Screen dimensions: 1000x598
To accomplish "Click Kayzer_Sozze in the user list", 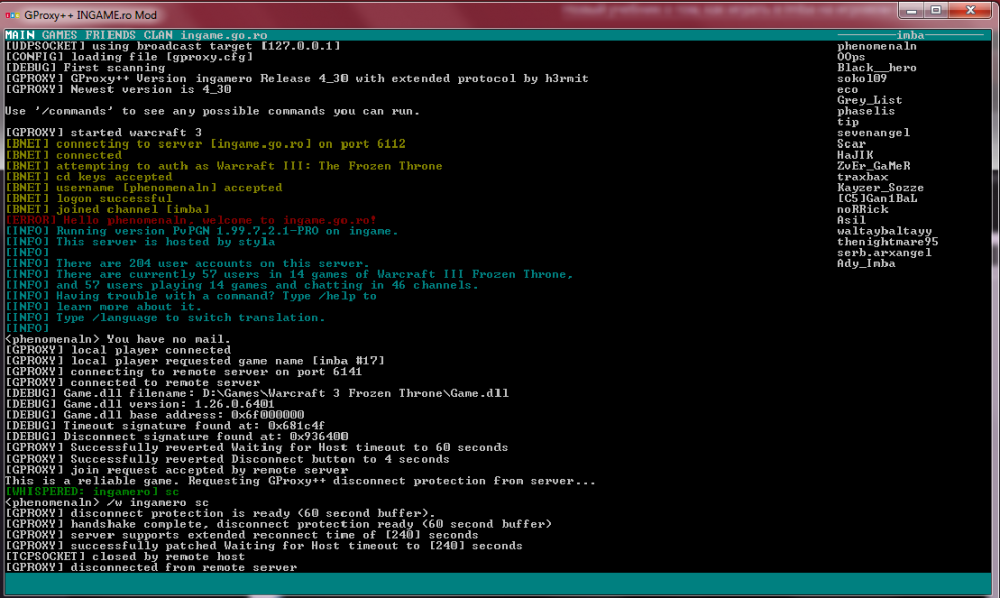I will coord(880,188).
